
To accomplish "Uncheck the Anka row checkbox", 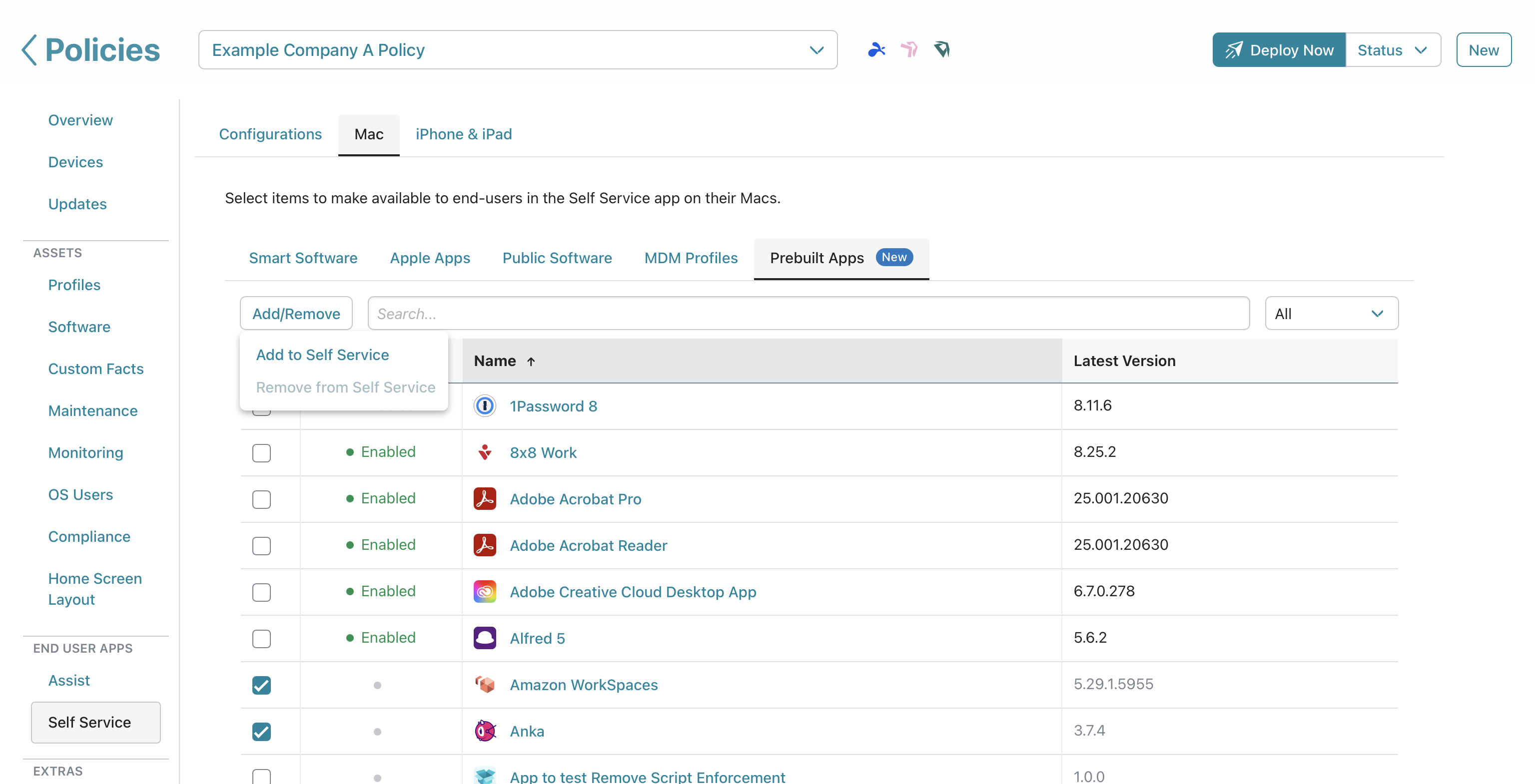I will (x=262, y=732).
